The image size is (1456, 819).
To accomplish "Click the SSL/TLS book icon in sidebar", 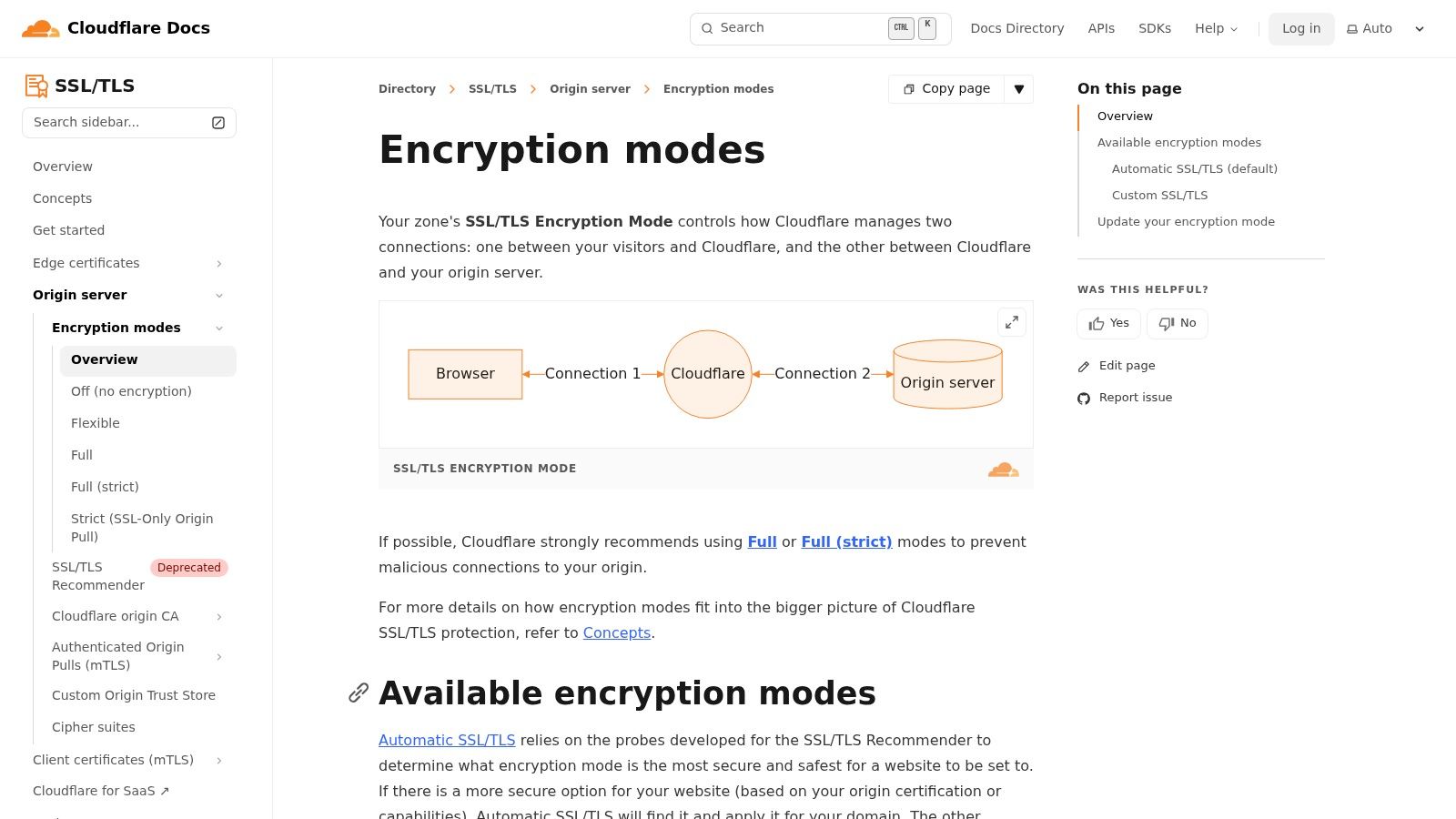I will click(36, 86).
